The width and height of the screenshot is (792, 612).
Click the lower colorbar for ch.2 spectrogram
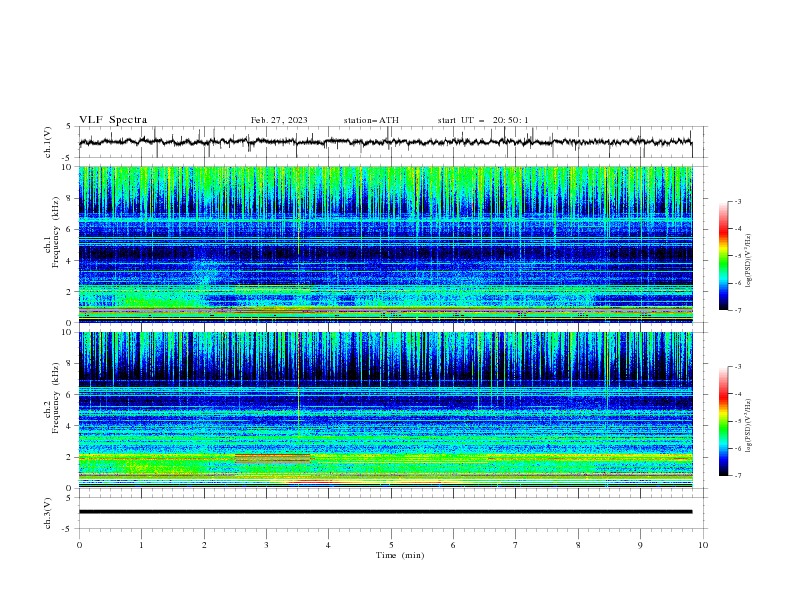[x=723, y=421]
